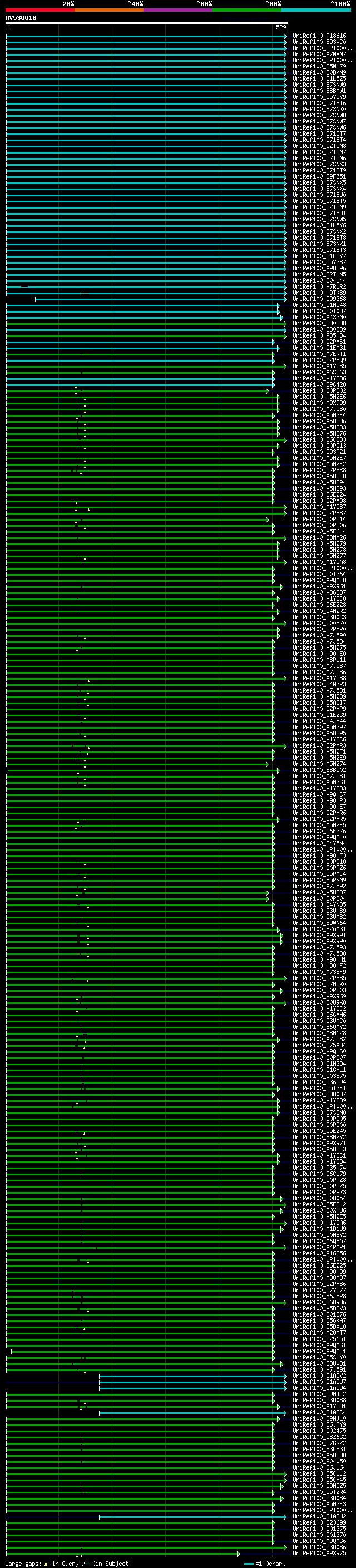Click the cyan =100char. scale bar
This screenshot has height=1568, width=356.
(249, 1563)
